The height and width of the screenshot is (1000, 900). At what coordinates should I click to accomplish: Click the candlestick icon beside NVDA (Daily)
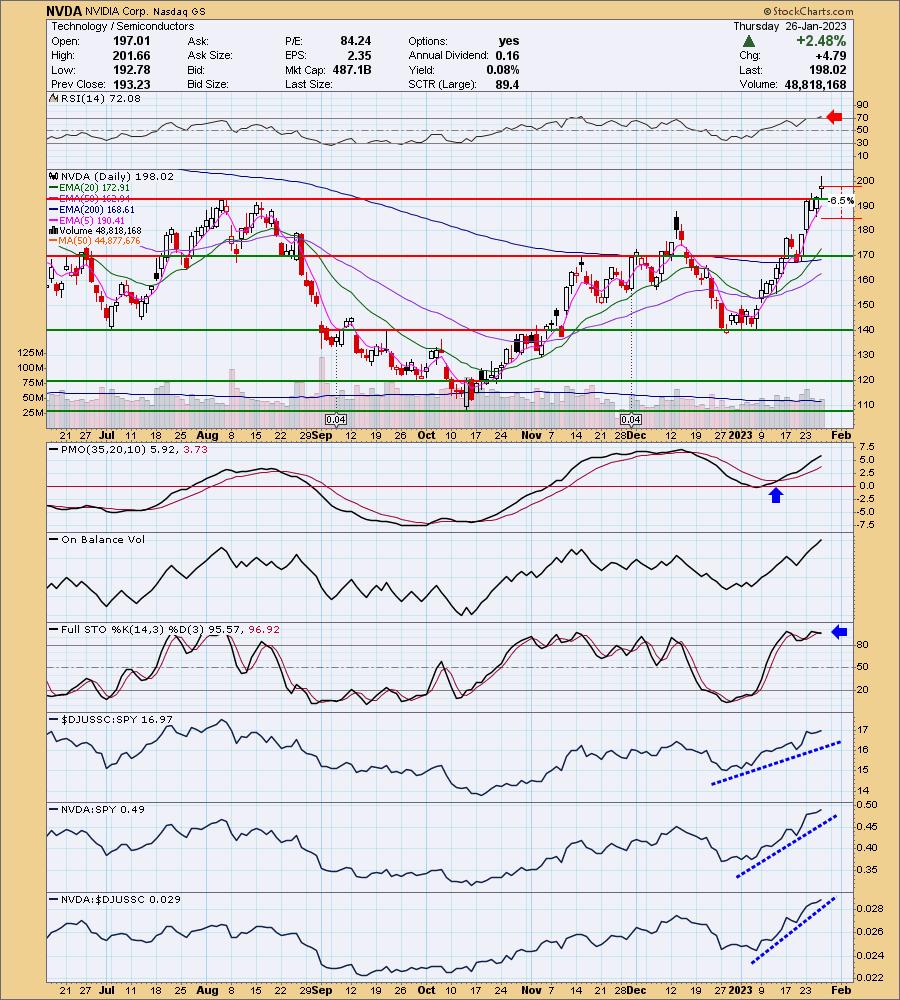[54, 176]
